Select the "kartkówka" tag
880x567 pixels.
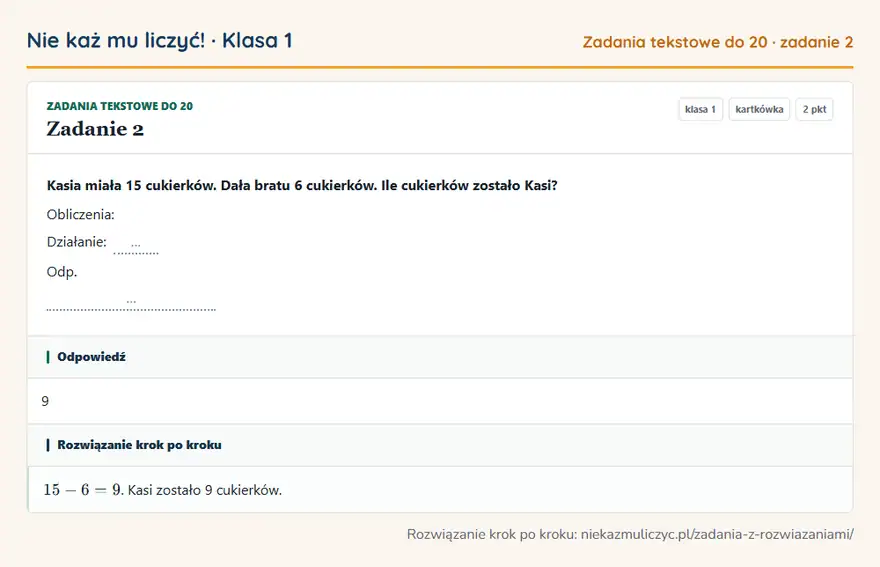[759, 109]
